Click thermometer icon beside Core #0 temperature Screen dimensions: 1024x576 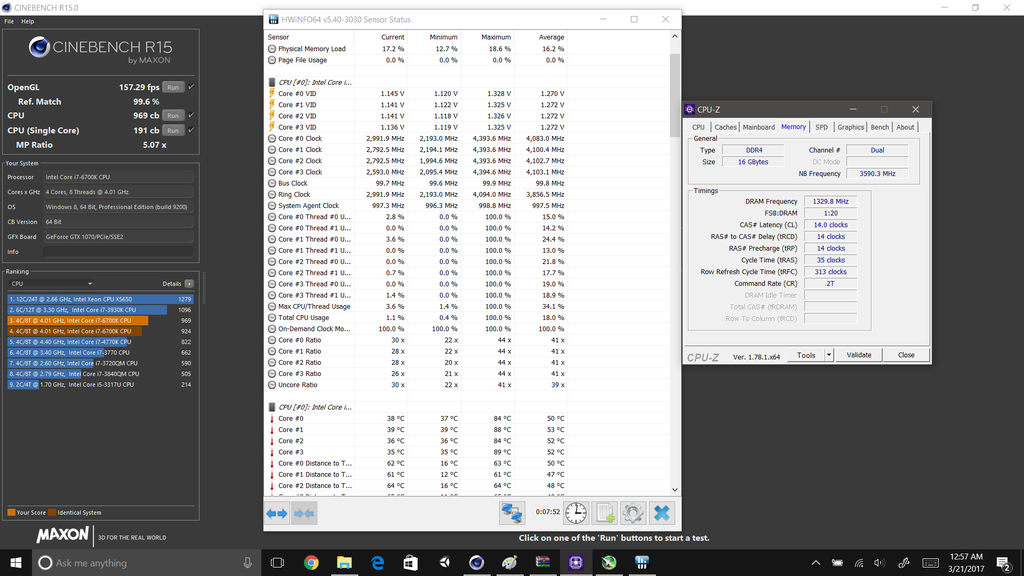(x=272, y=419)
